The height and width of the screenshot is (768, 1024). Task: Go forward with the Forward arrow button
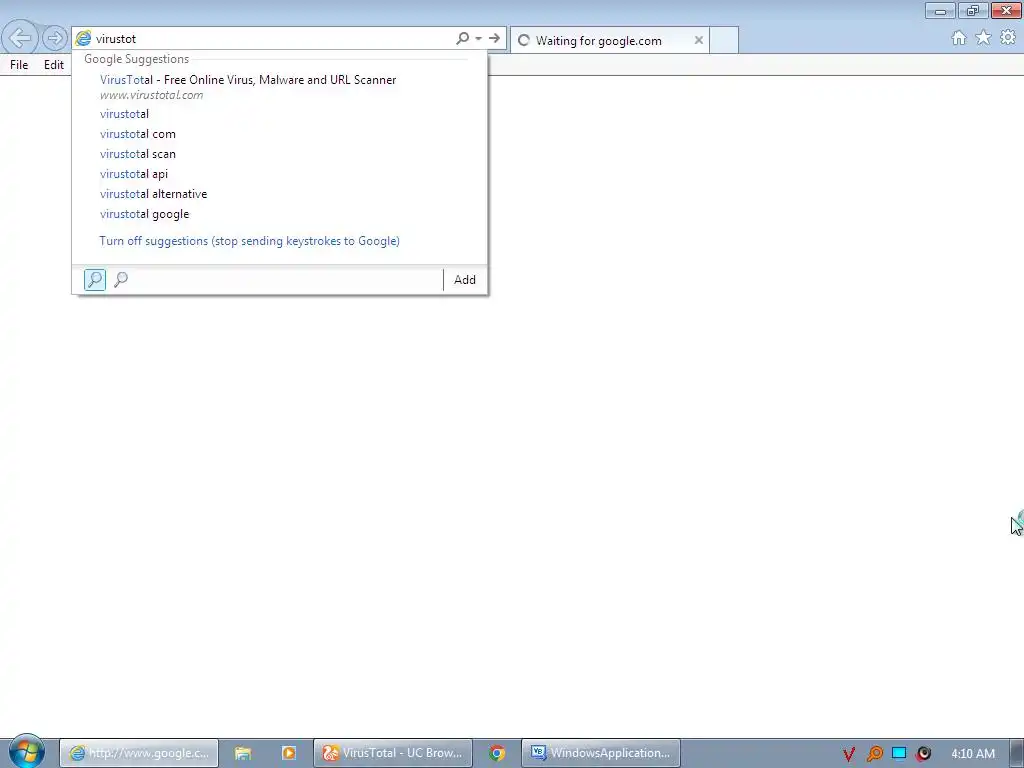coord(55,38)
